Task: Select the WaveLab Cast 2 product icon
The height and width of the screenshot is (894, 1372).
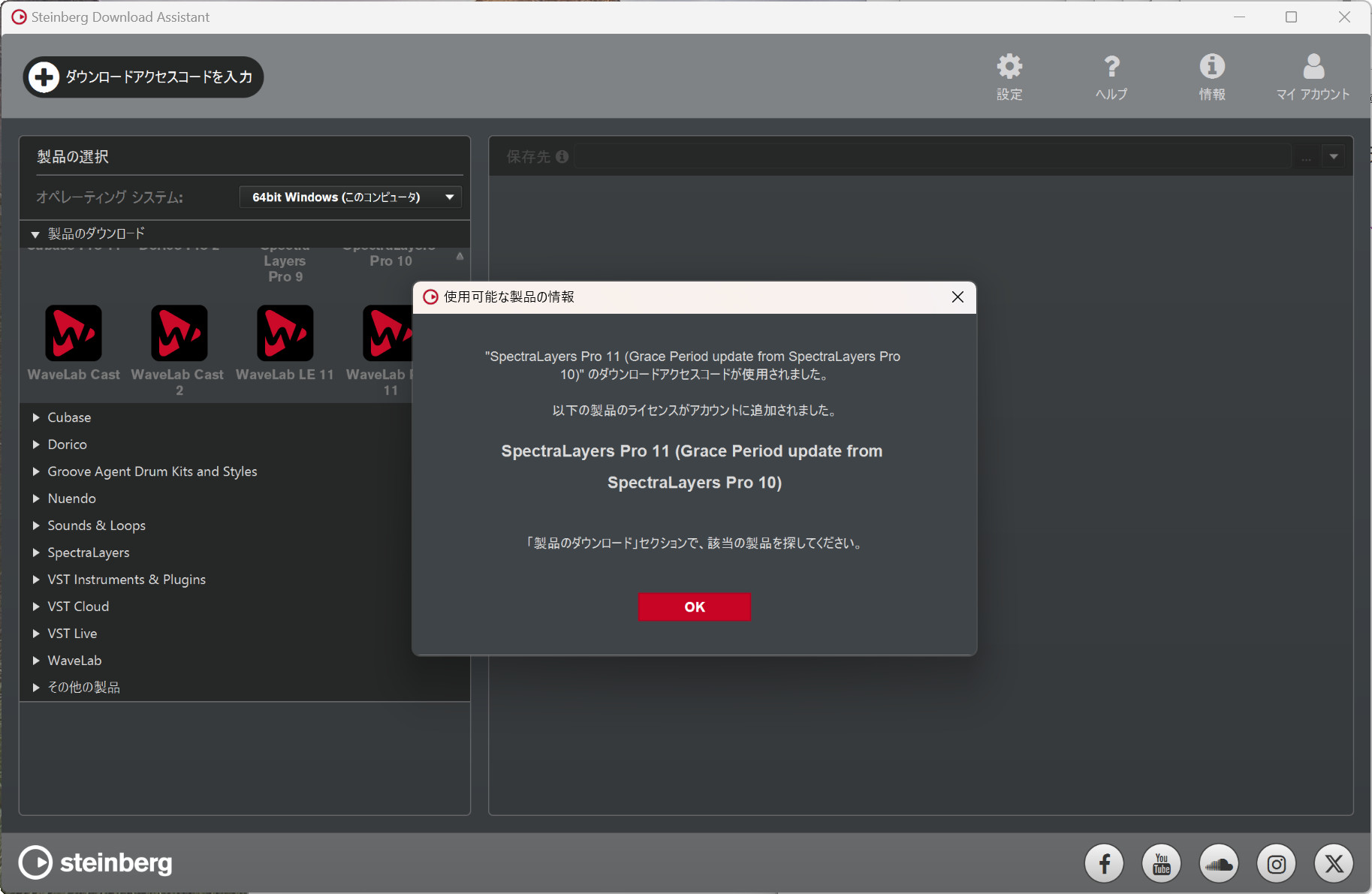Action: (x=179, y=333)
